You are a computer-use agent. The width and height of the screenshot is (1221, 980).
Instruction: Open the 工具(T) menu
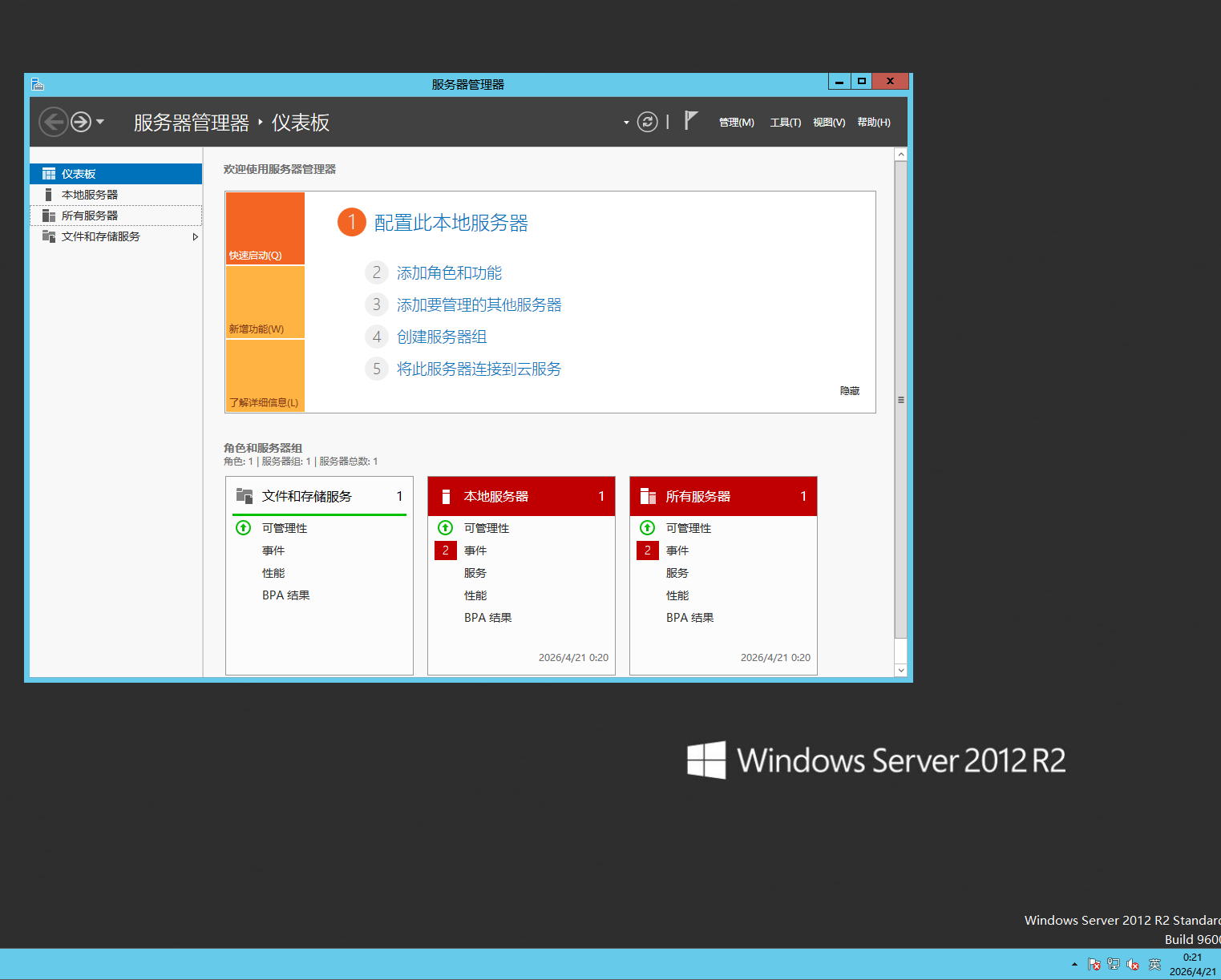(x=786, y=123)
